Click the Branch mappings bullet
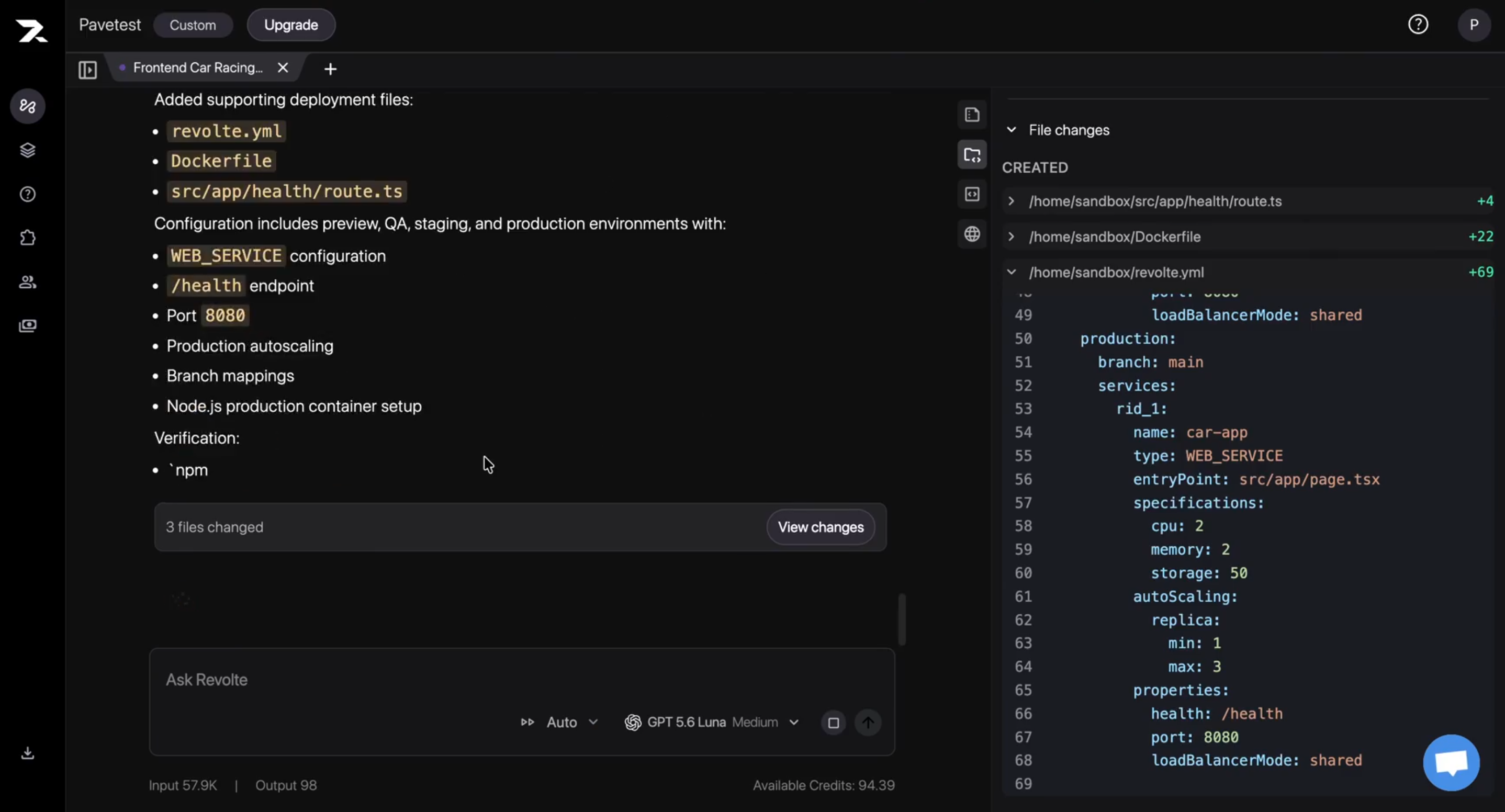 tap(230, 376)
